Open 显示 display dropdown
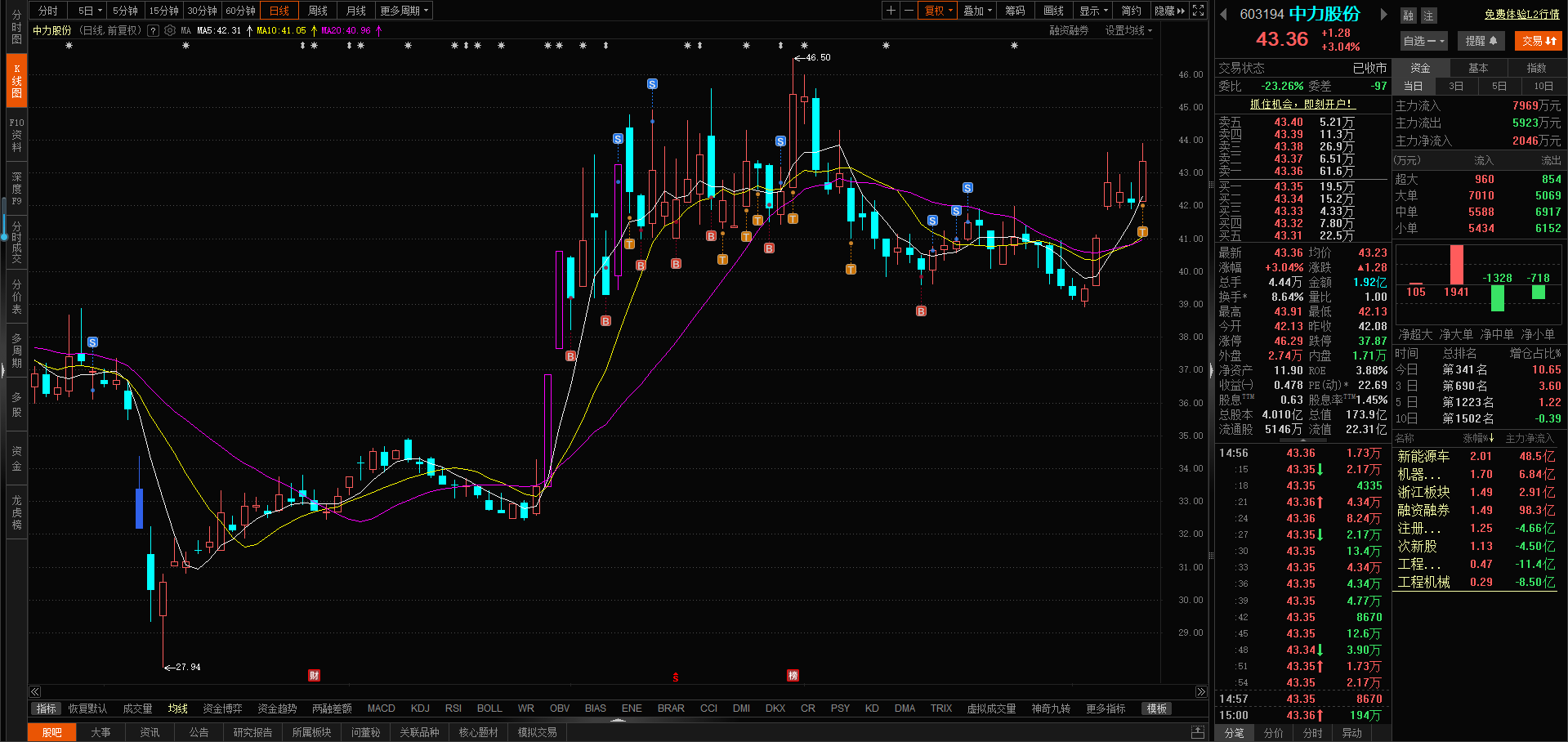 coord(1093,11)
